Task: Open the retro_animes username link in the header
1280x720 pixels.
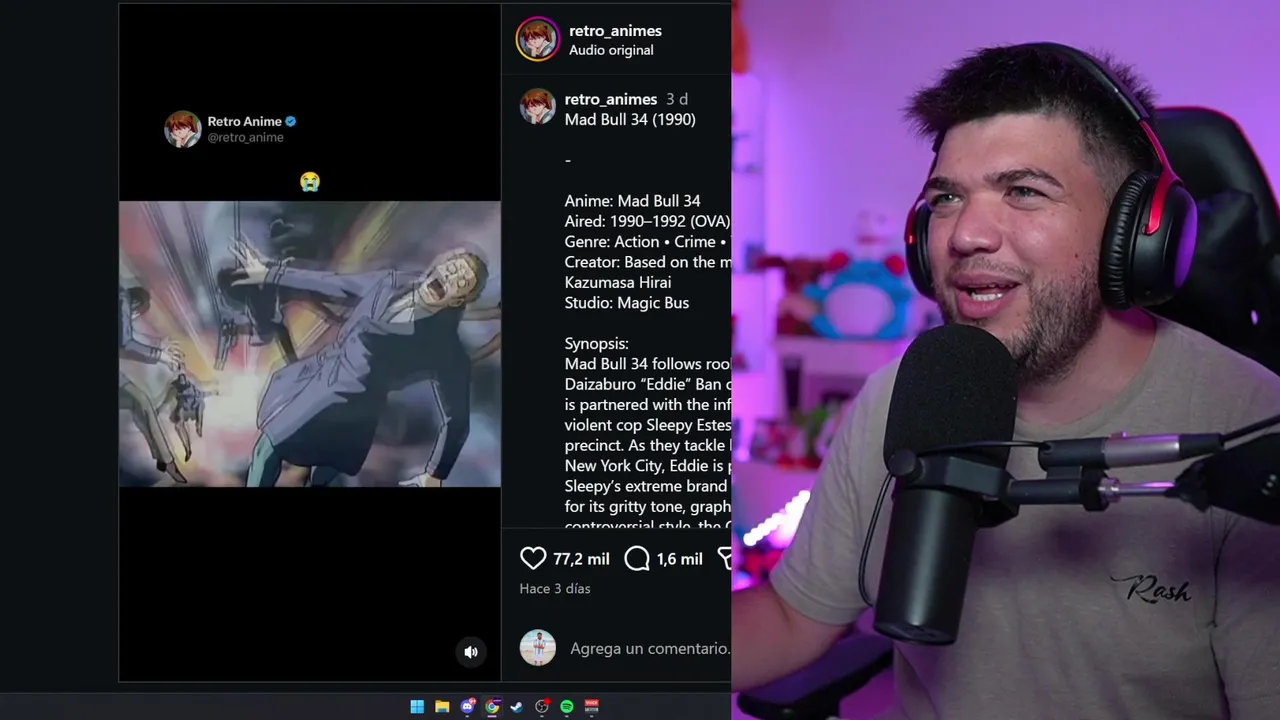Action: click(x=615, y=31)
